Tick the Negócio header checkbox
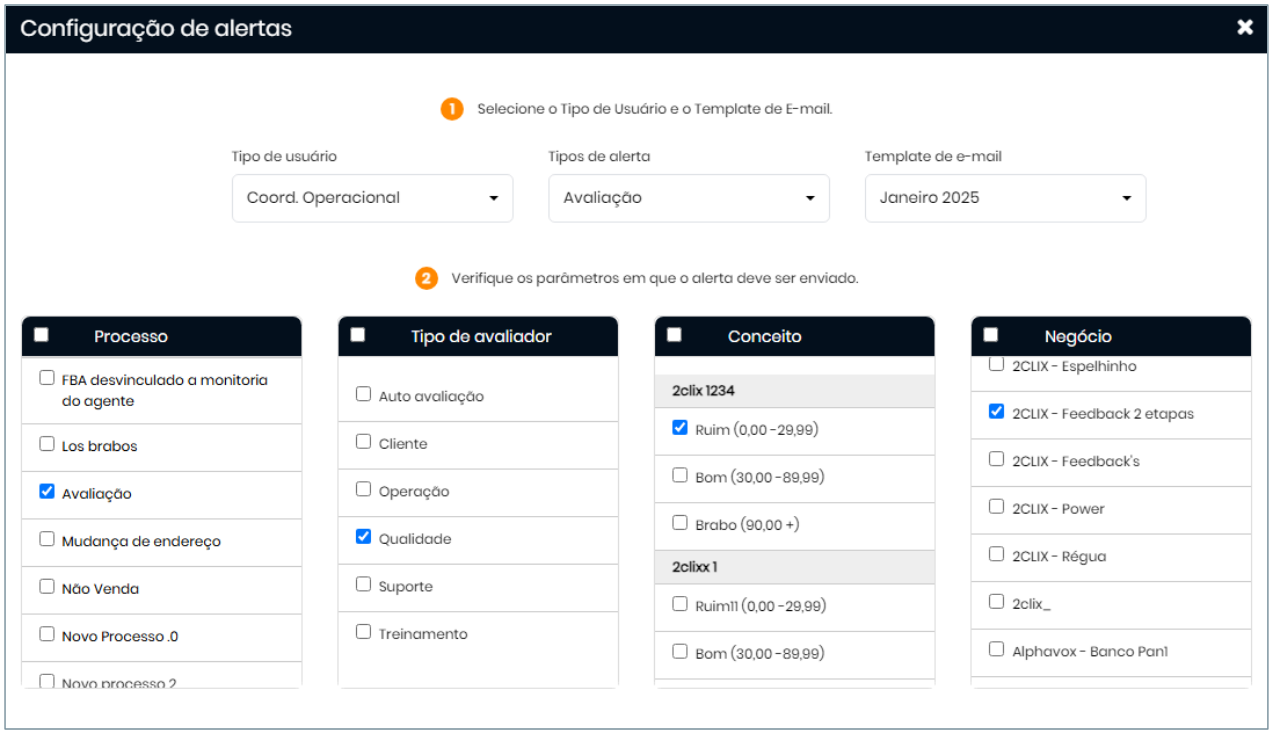 click(x=990, y=336)
